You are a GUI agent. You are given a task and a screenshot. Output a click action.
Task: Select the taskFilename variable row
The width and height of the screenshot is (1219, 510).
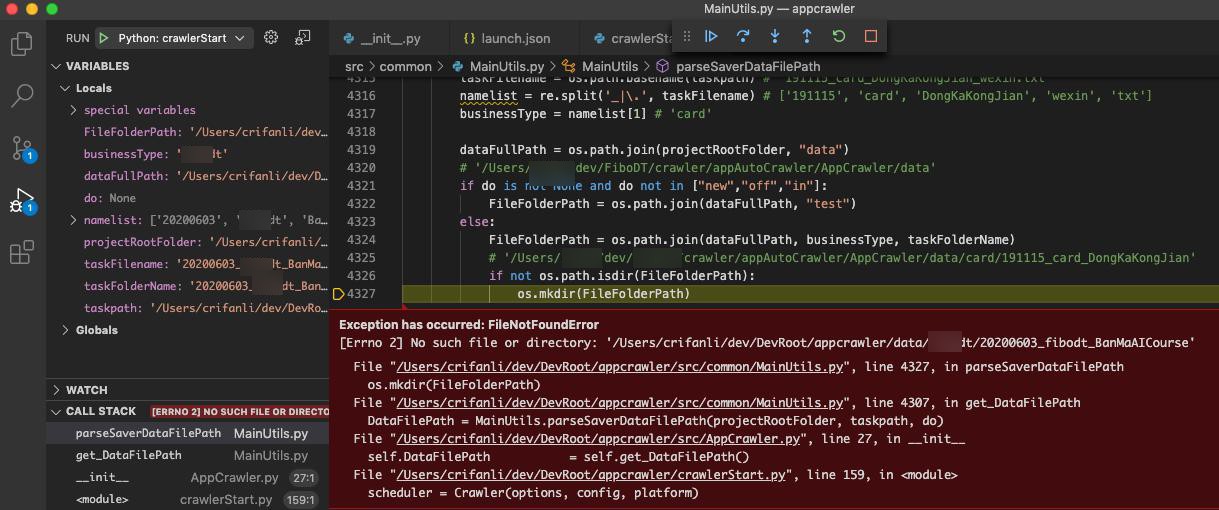click(x=187, y=264)
